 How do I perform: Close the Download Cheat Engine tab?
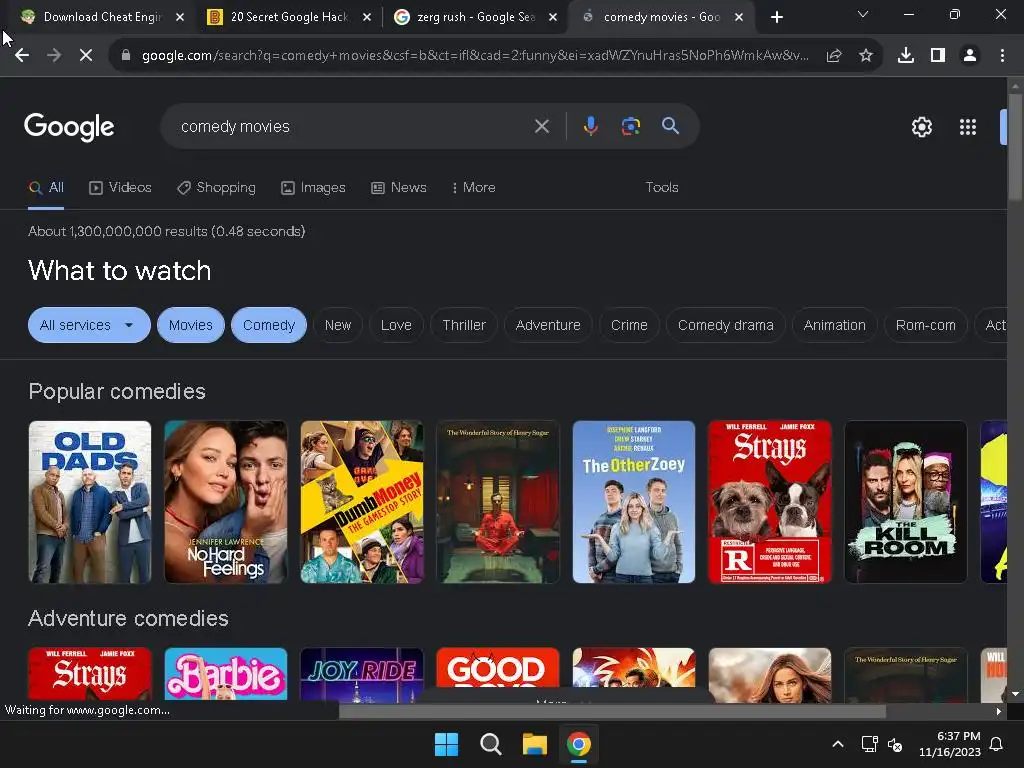pyautogui.click(x=180, y=18)
